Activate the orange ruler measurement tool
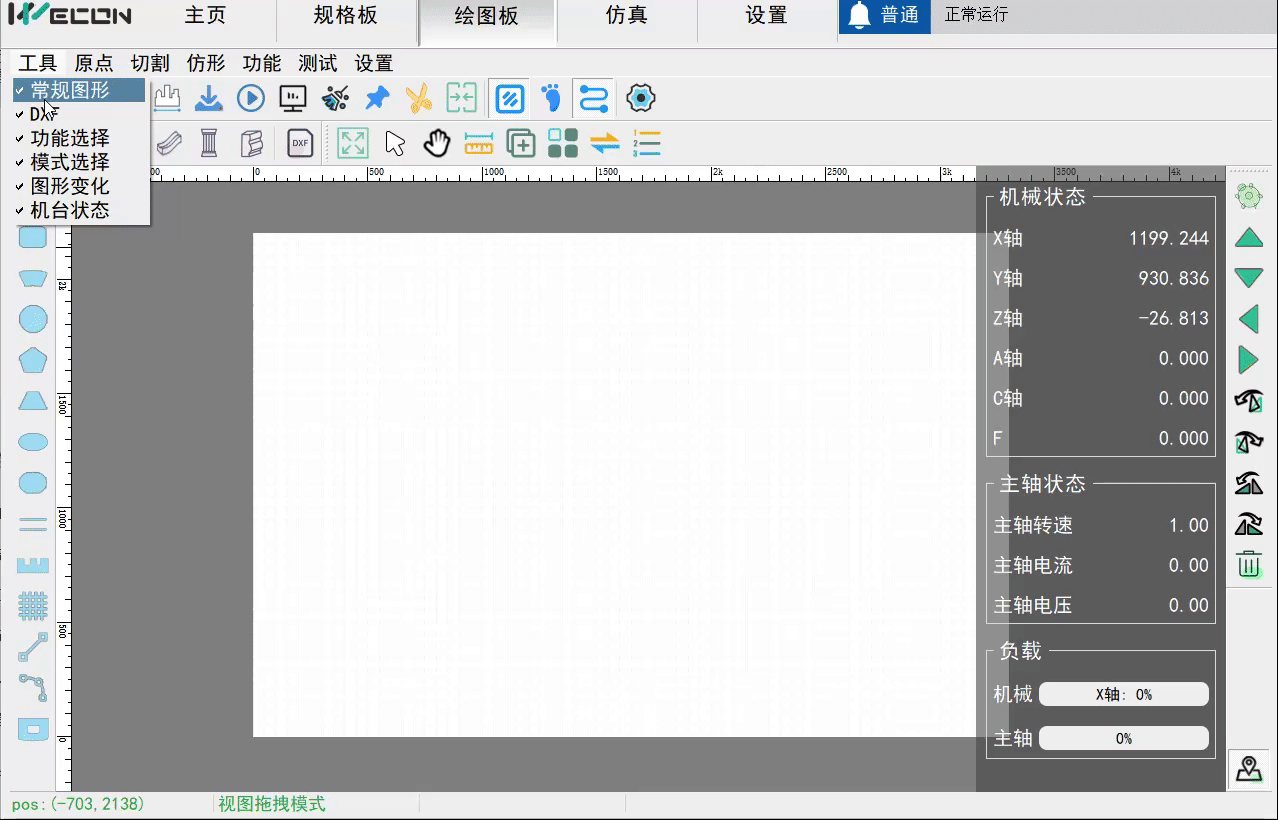The width and height of the screenshot is (1278, 820). (478, 143)
